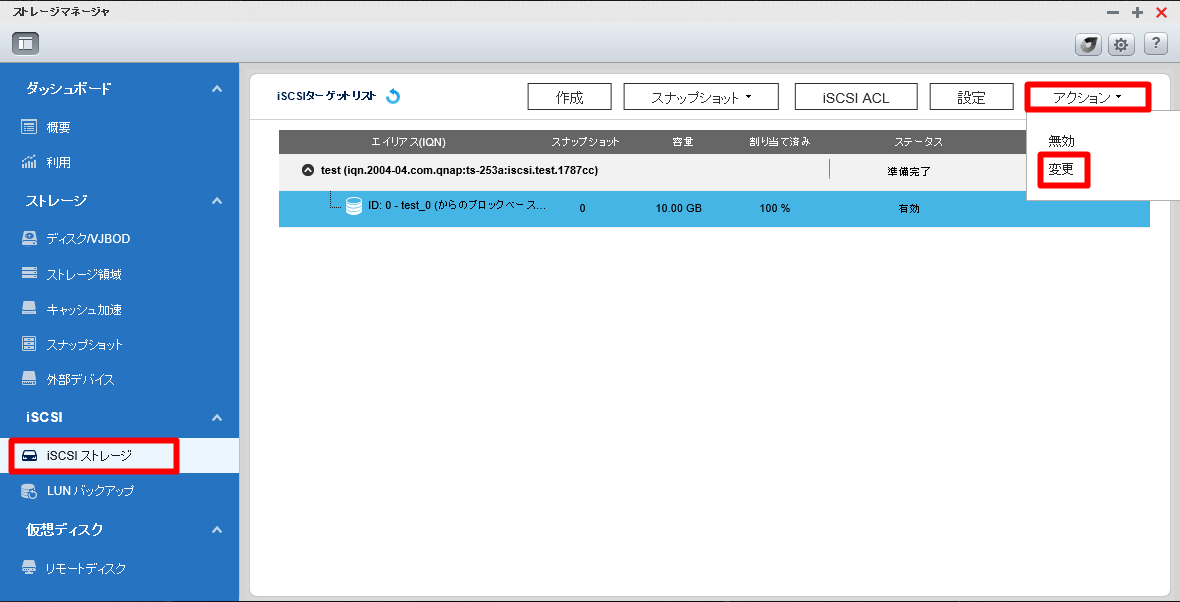Image resolution: width=1180 pixels, height=602 pixels.
Task: Open the storage manager settings gear
Action: pos(1121,44)
